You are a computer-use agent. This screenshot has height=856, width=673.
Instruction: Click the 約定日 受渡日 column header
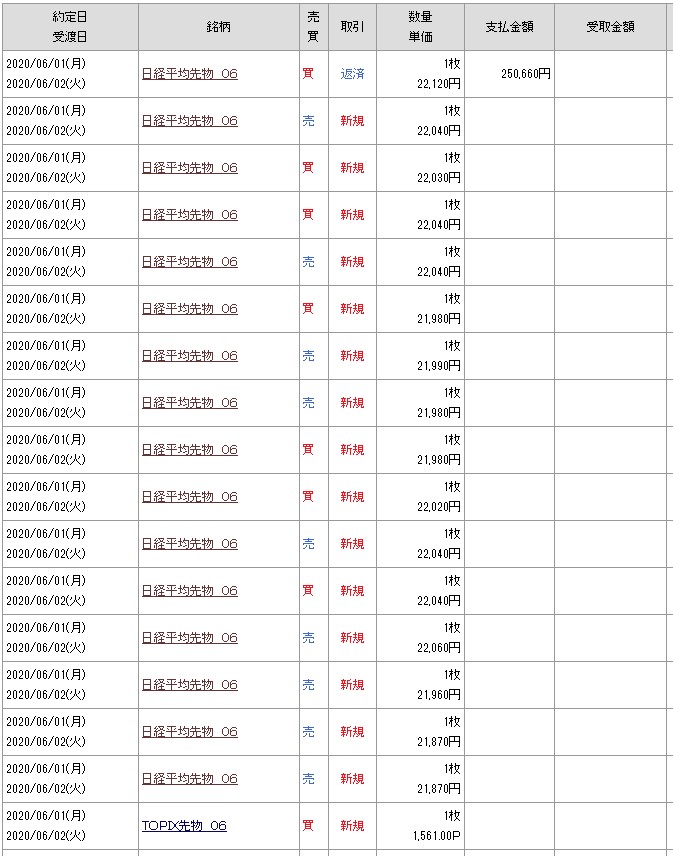[x=69, y=27]
